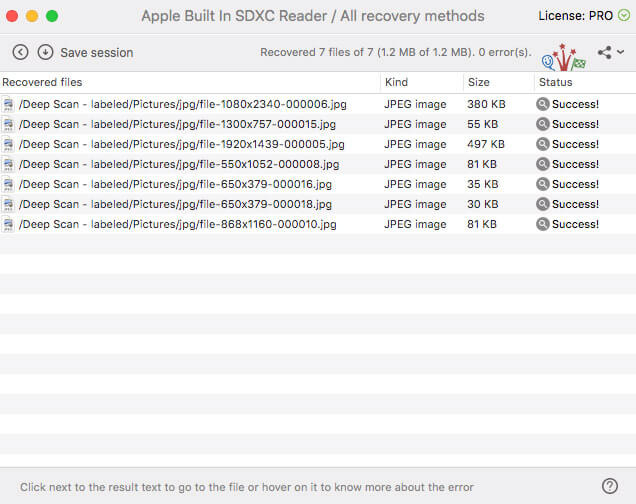The height and width of the screenshot is (504, 636).
Task: Click the file icon of file-550x1052-000008.jpg
Action: [x=8, y=164]
